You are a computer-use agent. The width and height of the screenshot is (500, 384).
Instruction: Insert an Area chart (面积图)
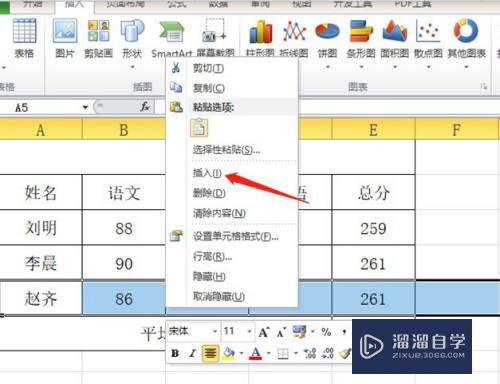pyautogui.click(x=395, y=31)
